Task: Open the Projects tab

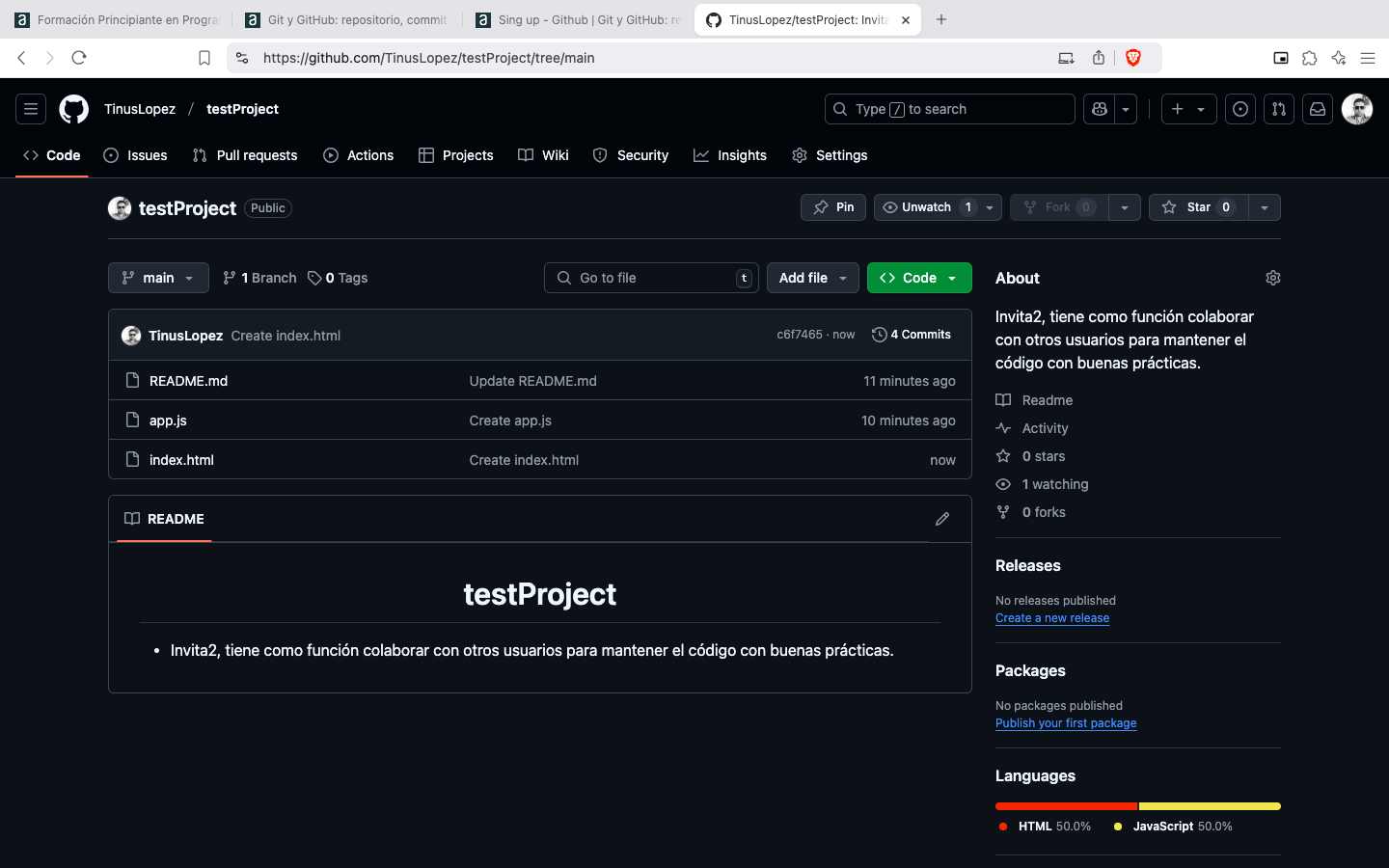Action: tap(456, 155)
